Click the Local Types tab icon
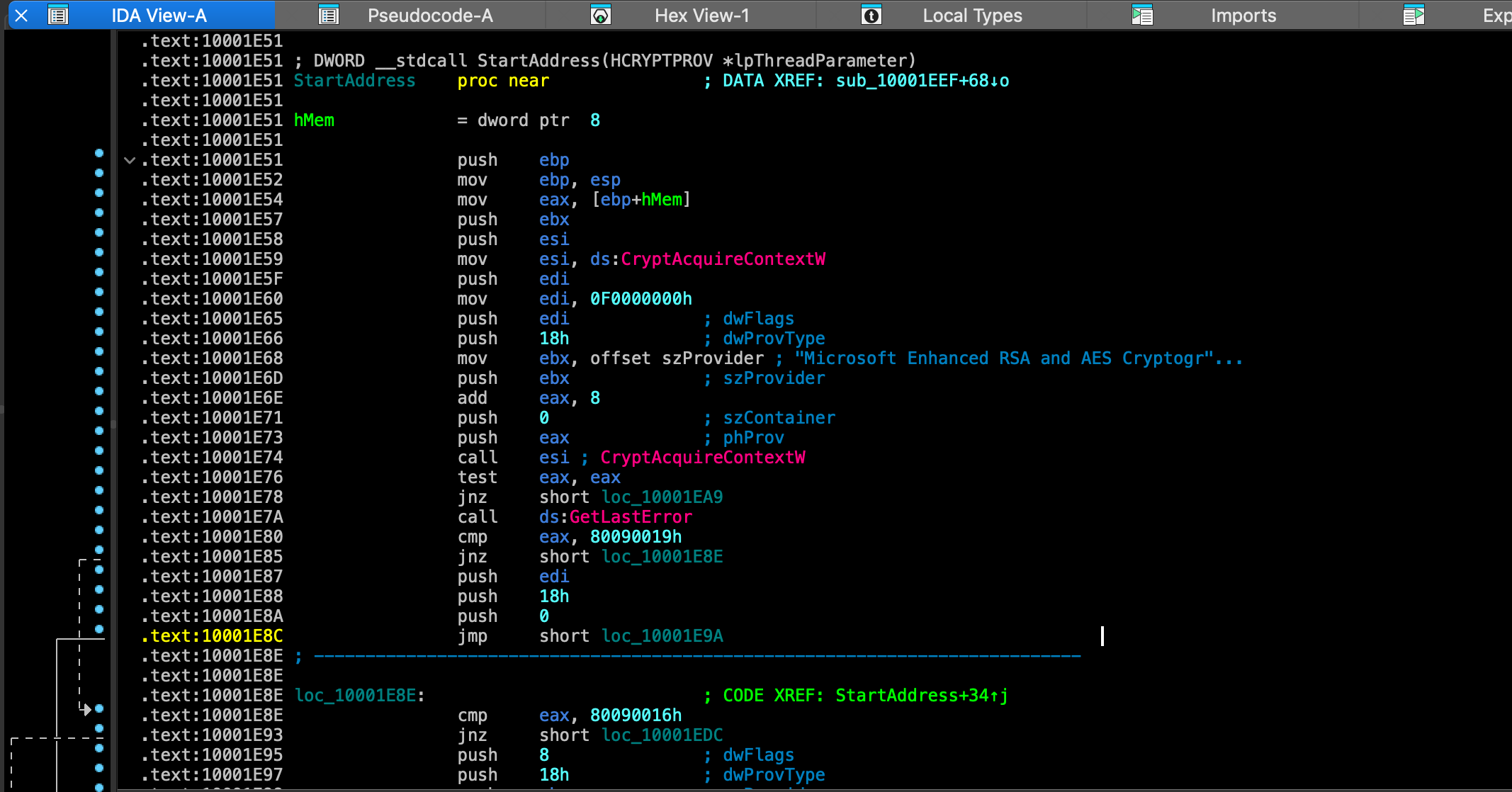 coord(871,15)
